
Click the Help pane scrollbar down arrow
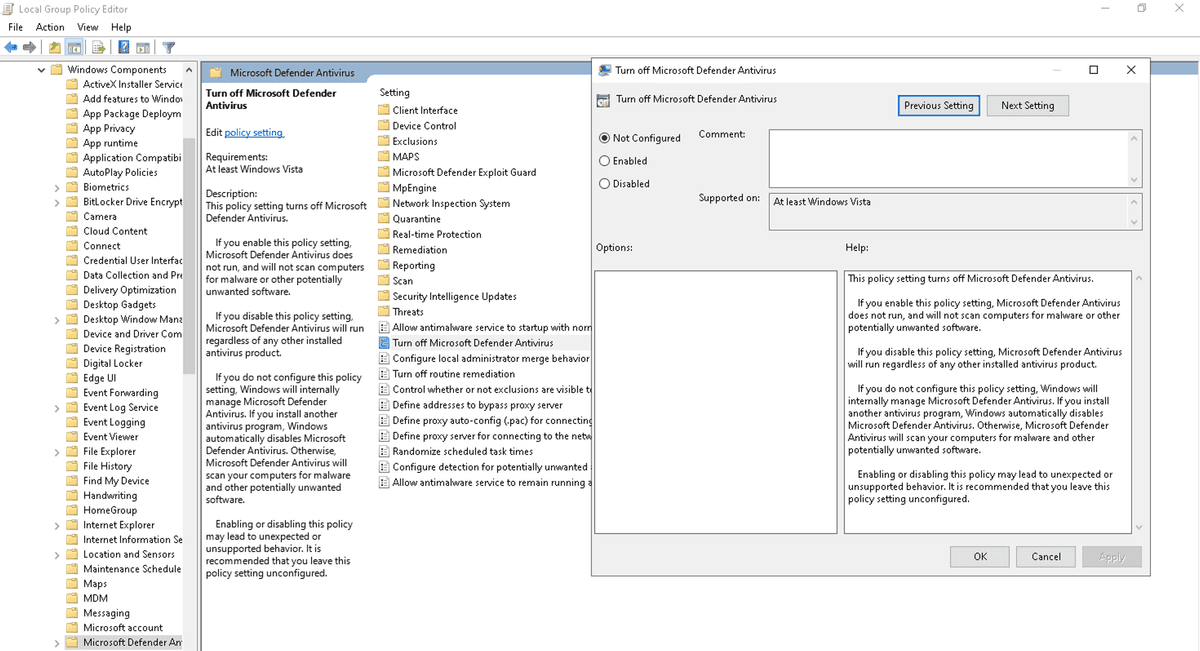(x=1138, y=527)
